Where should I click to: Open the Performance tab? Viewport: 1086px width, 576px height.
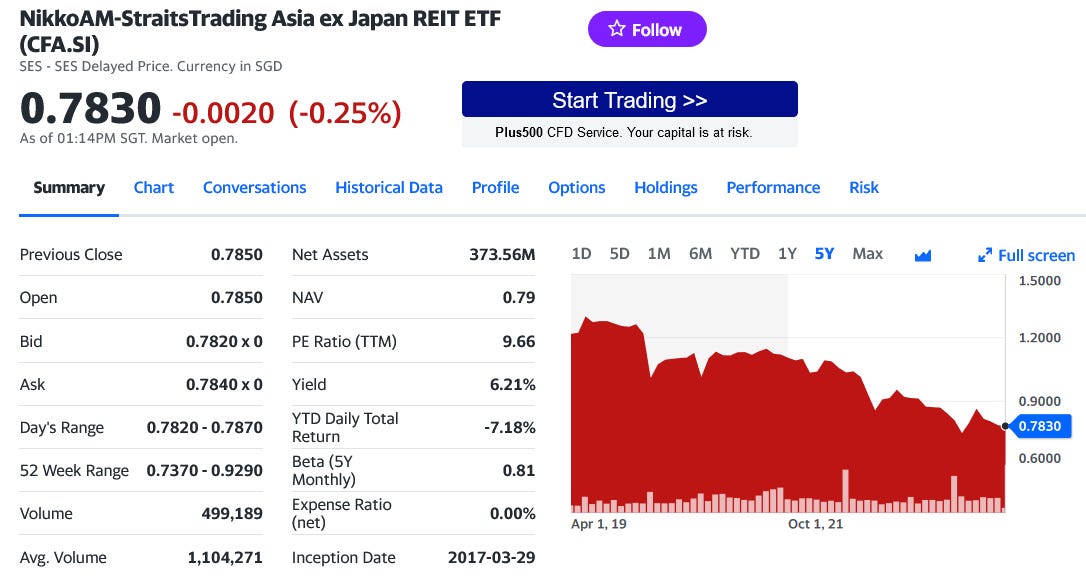click(773, 187)
